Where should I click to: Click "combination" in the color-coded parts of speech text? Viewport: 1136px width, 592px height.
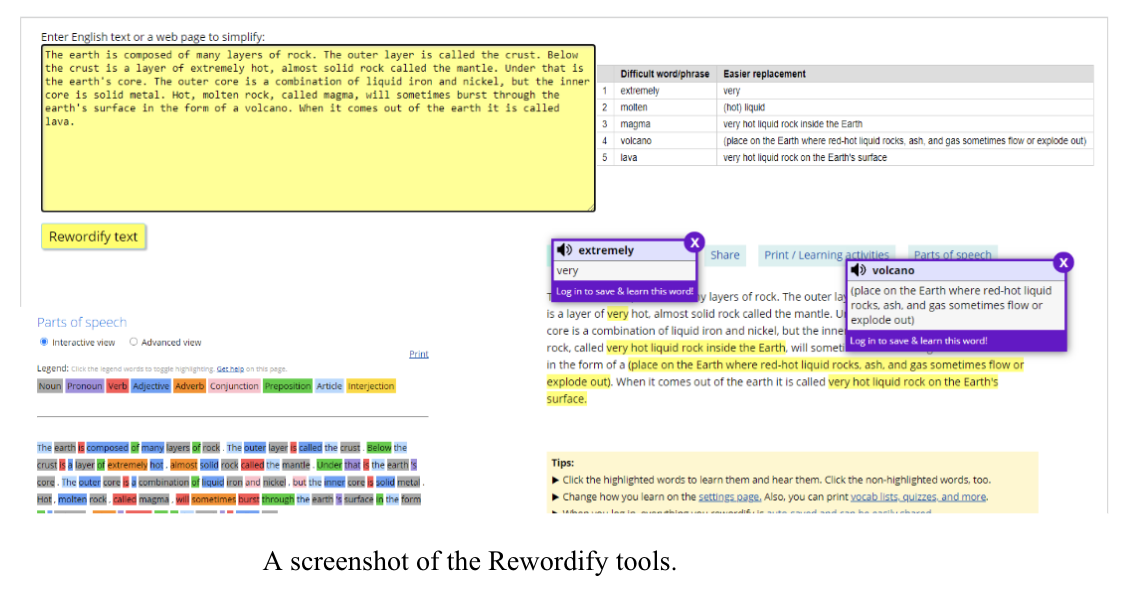[x=164, y=483]
